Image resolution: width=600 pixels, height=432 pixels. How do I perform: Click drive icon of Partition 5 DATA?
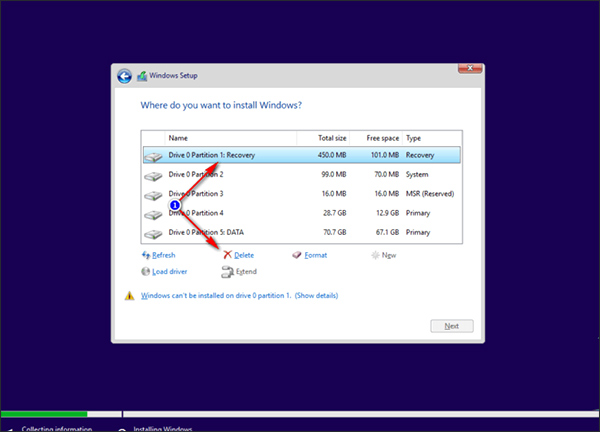click(x=153, y=233)
